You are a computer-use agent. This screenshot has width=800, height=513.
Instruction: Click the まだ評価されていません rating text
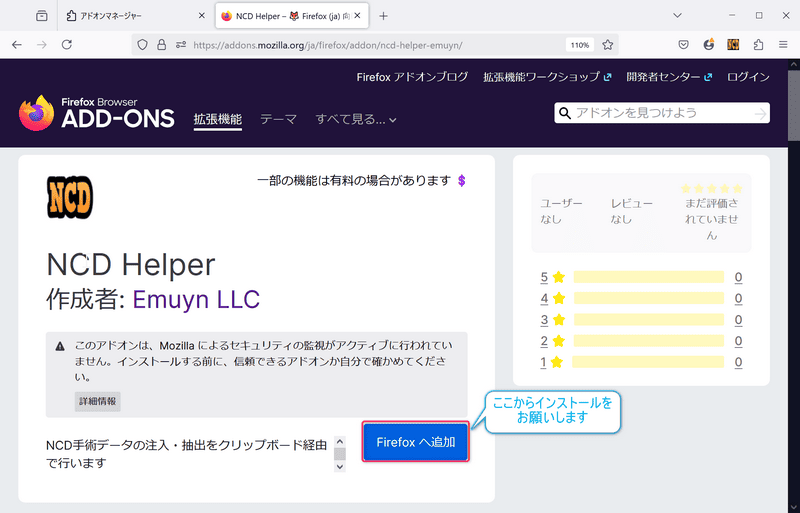(711, 219)
